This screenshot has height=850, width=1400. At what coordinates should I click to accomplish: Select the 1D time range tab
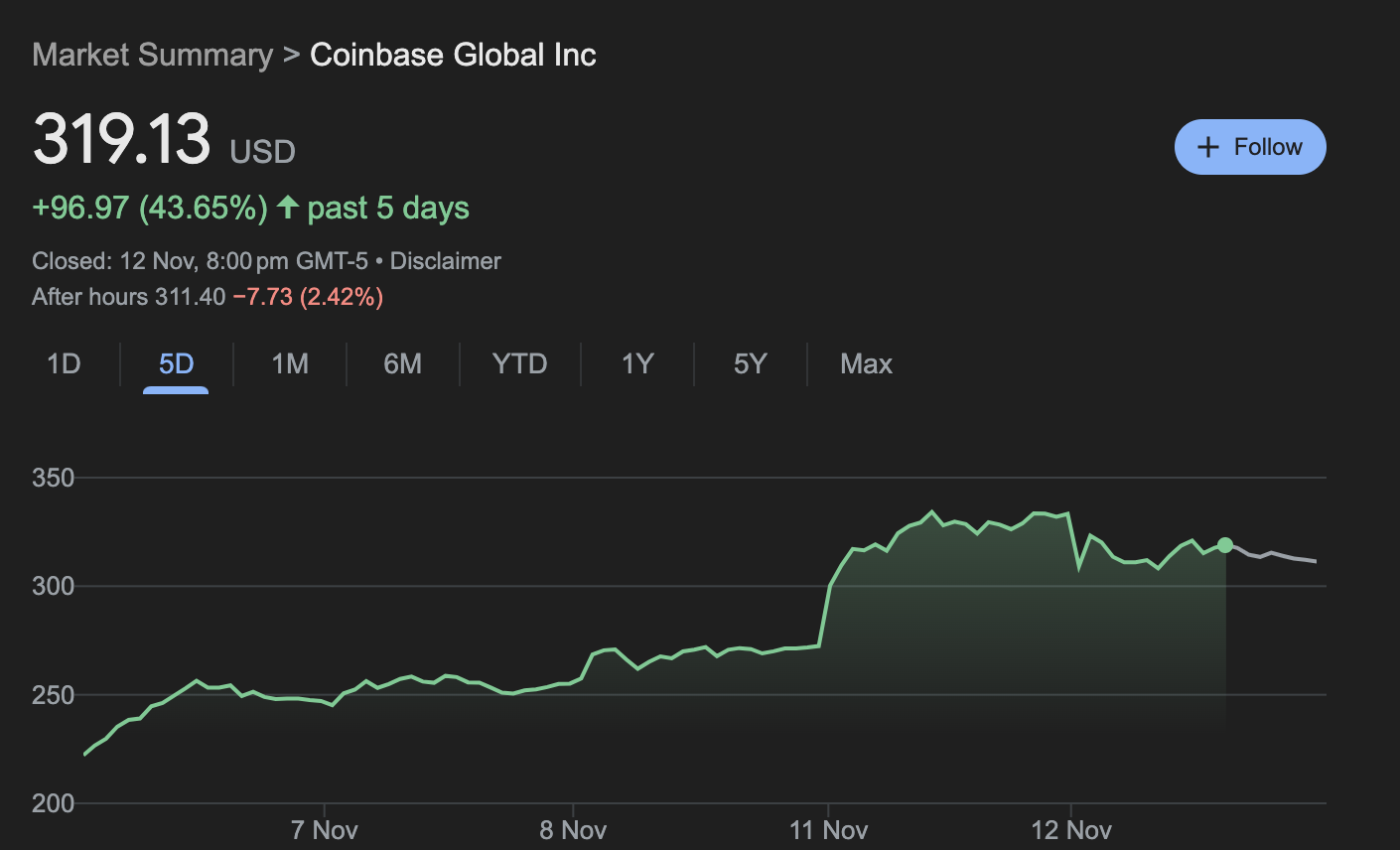point(63,363)
